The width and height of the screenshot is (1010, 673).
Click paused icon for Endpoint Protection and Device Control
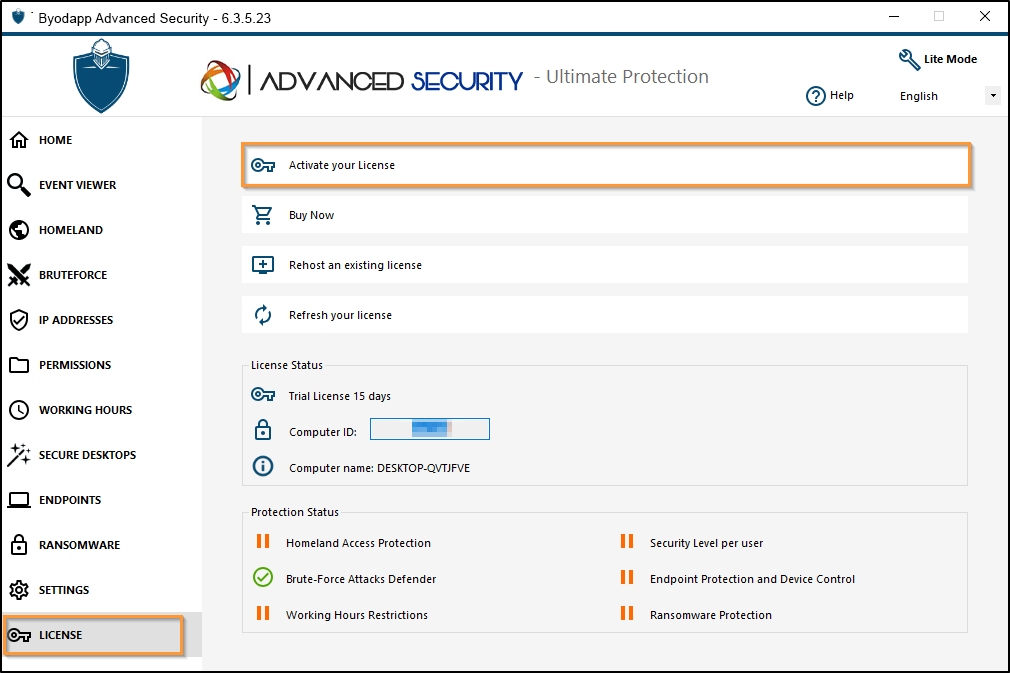coord(627,577)
